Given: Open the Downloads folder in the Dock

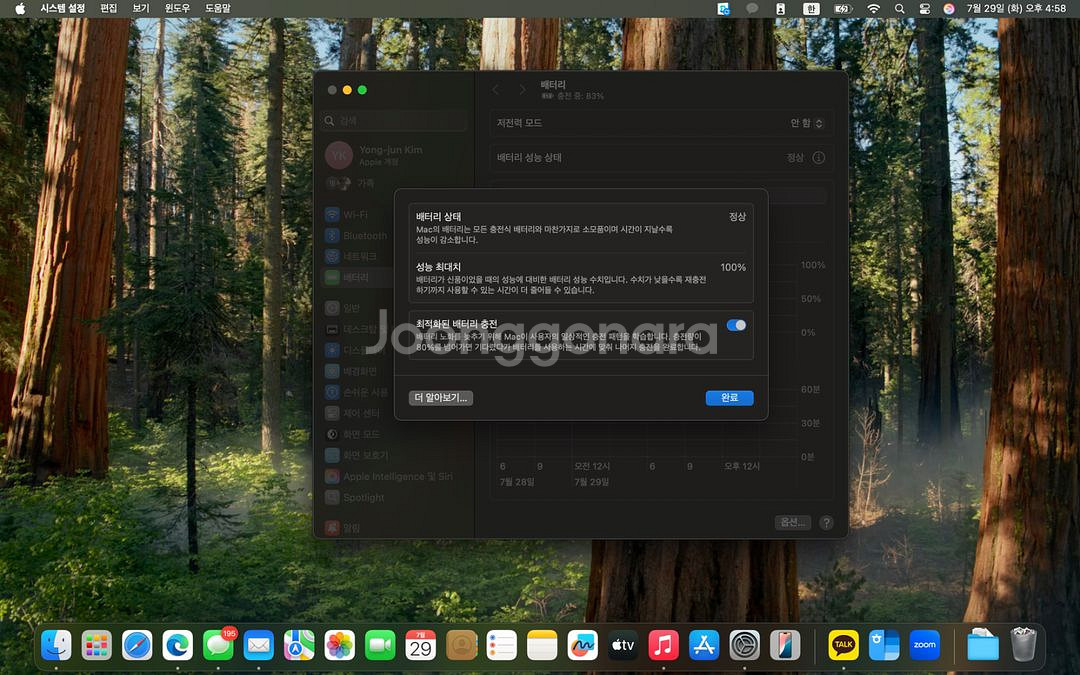Looking at the screenshot, I should point(983,645).
